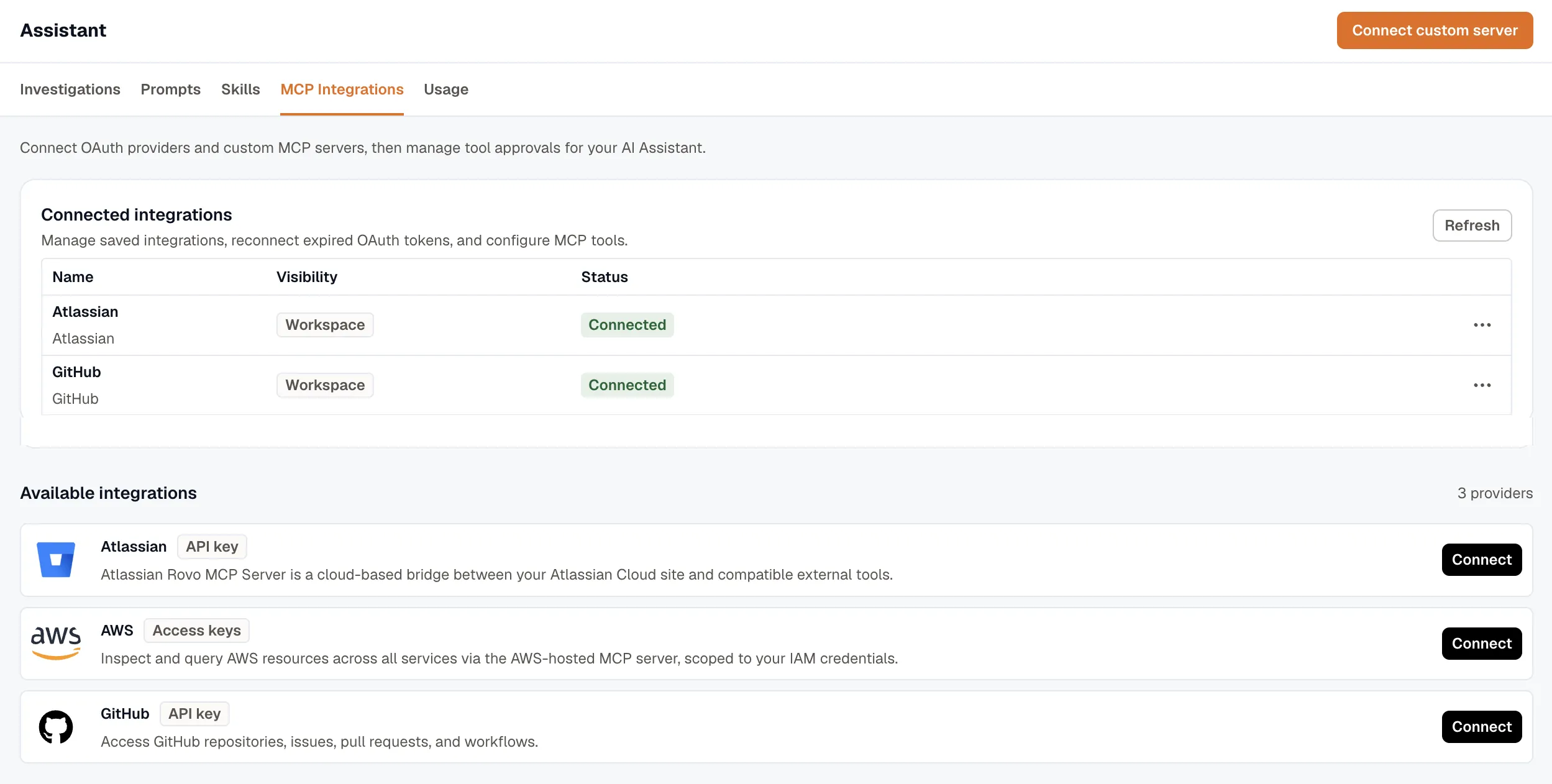Click the Connected status for Atlassian
Image resolution: width=1552 pixels, height=784 pixels.
point(627,325)
